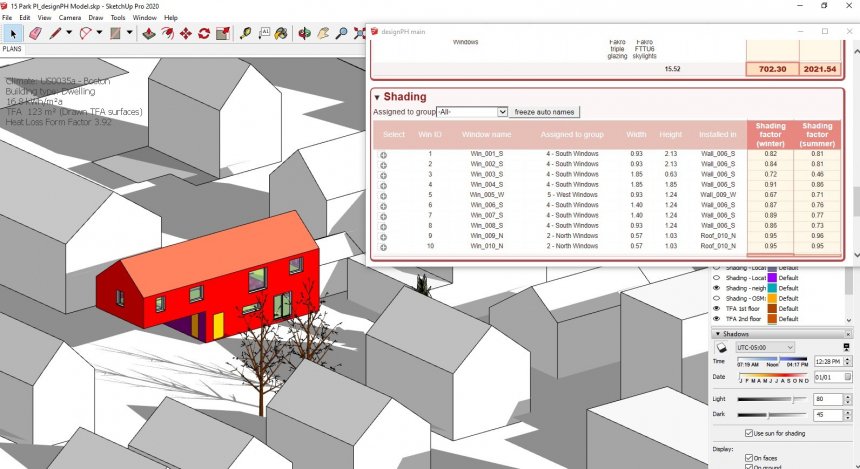860x469 pixels.
Task: Adjust the Dark intensity slider
Action: [772, 415]
